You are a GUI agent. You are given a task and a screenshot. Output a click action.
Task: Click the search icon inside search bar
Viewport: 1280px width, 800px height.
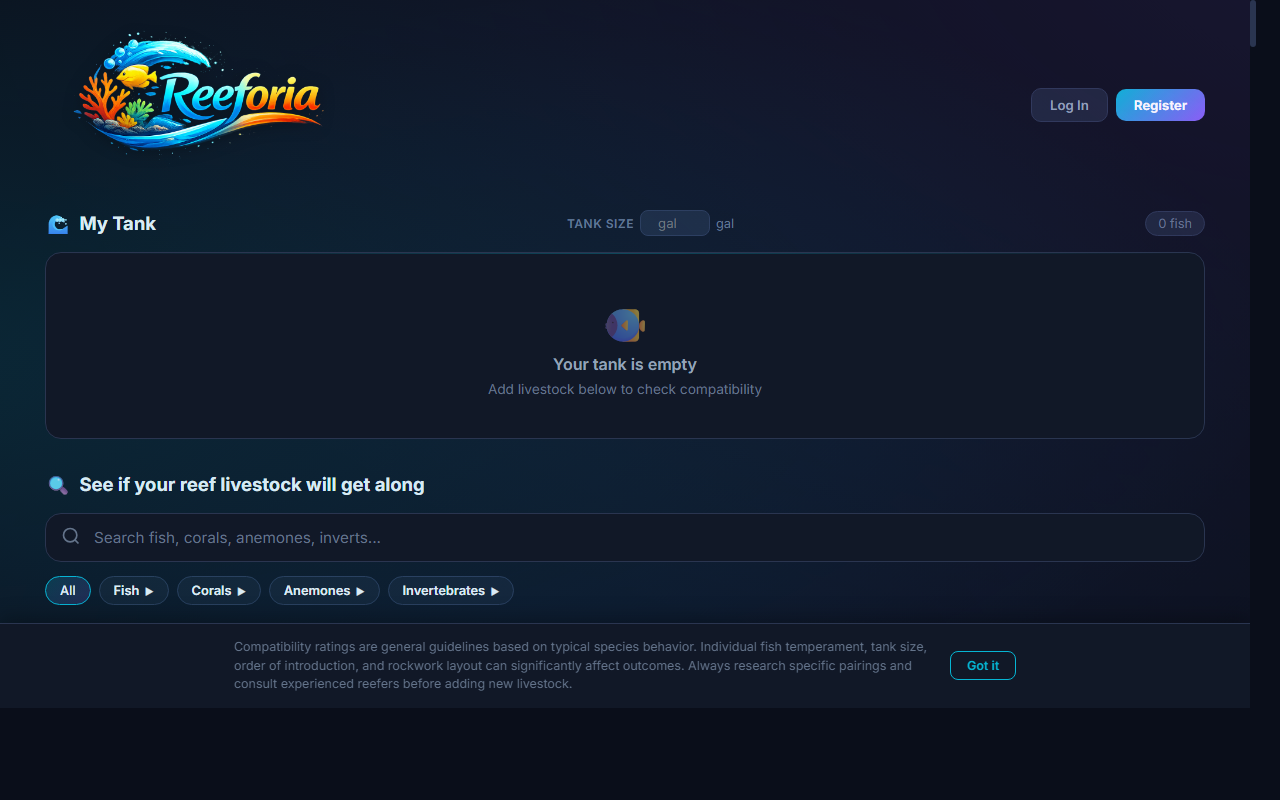click(71, 537)
